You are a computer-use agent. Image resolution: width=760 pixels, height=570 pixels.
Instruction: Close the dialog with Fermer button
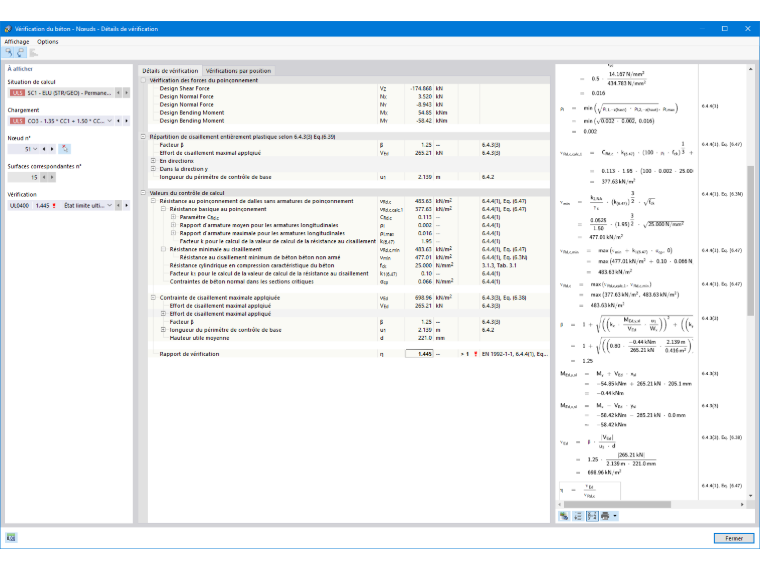coord(734,538)
